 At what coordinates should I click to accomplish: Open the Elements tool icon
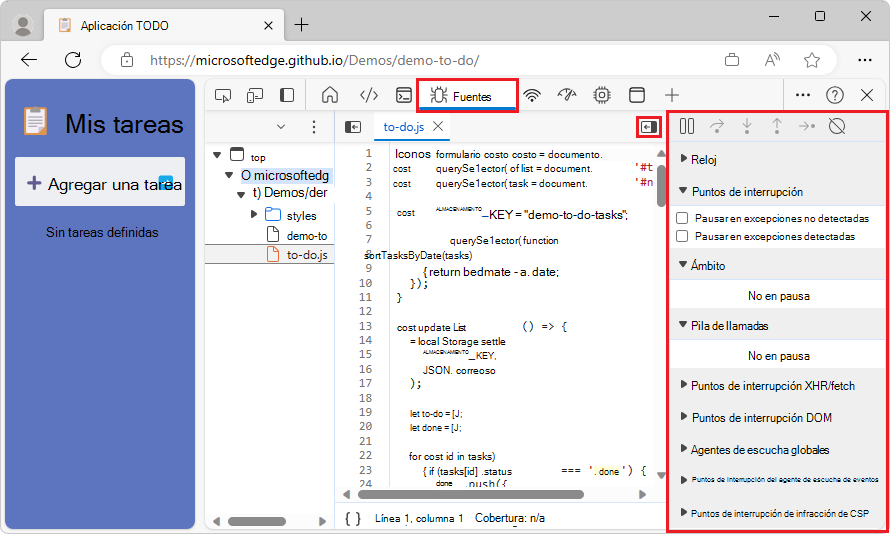pyautogui.click(x=369, y=95)
